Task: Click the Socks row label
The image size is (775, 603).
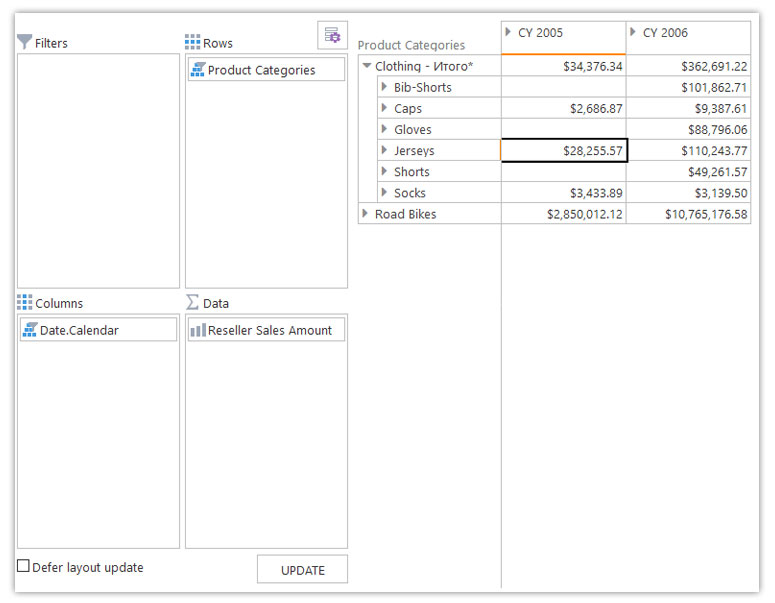Action: [410, 193]
